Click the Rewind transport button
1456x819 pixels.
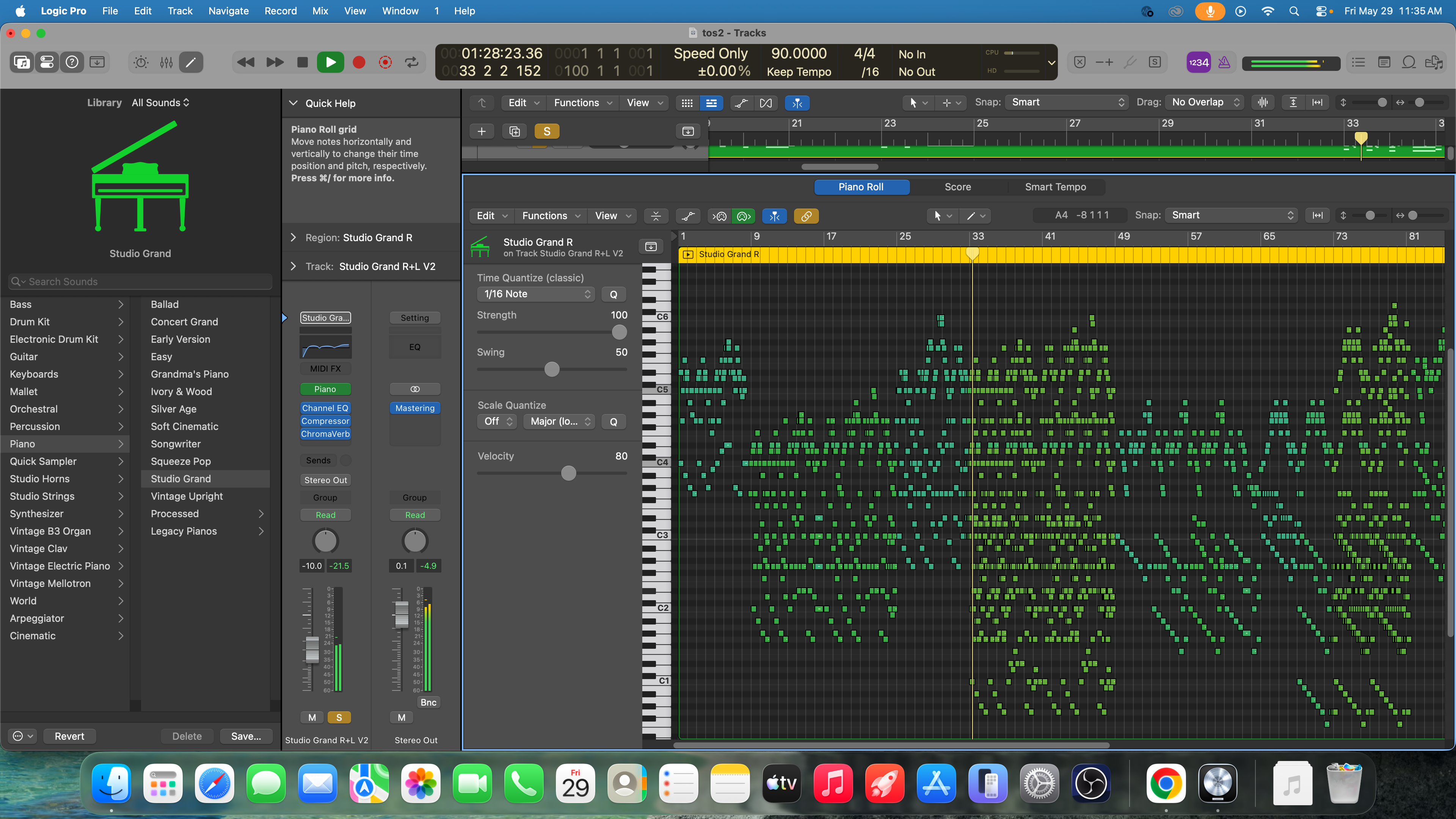click(x=246, y=62)
